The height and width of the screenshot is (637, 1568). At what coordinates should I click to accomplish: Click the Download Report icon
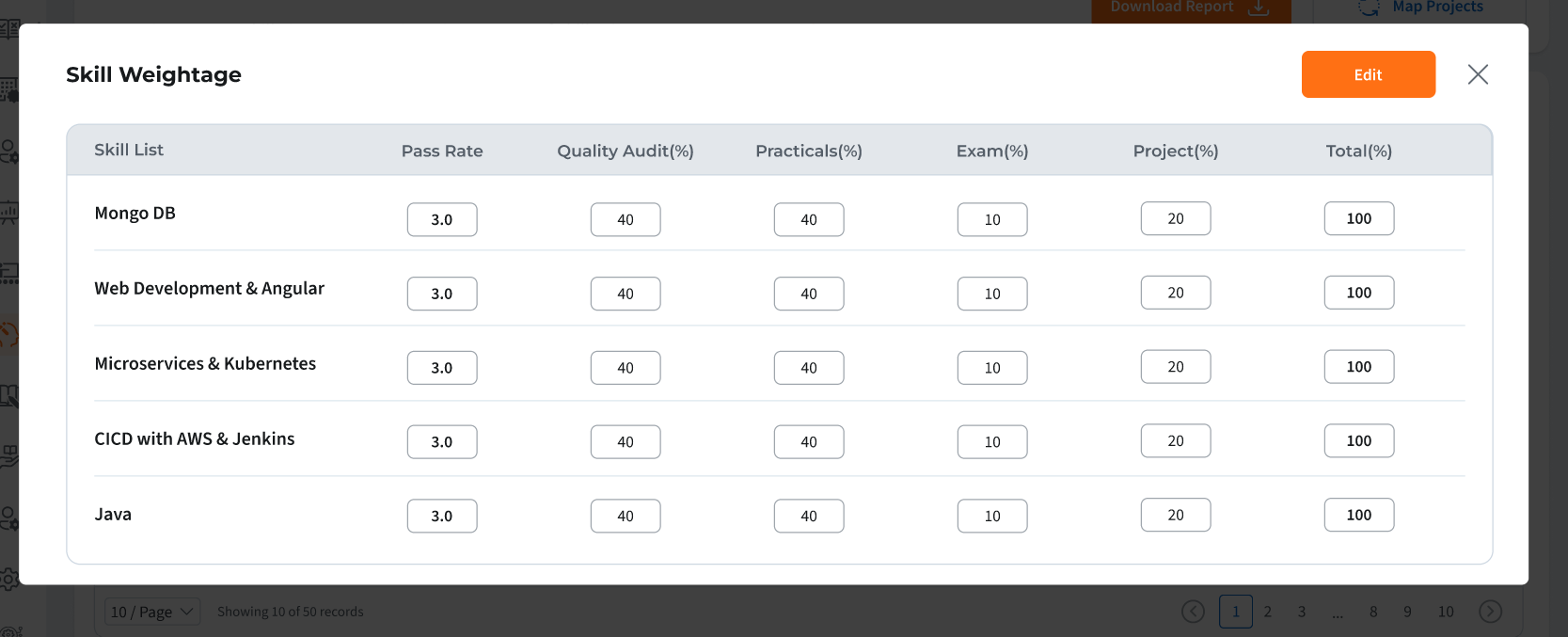1259,8
